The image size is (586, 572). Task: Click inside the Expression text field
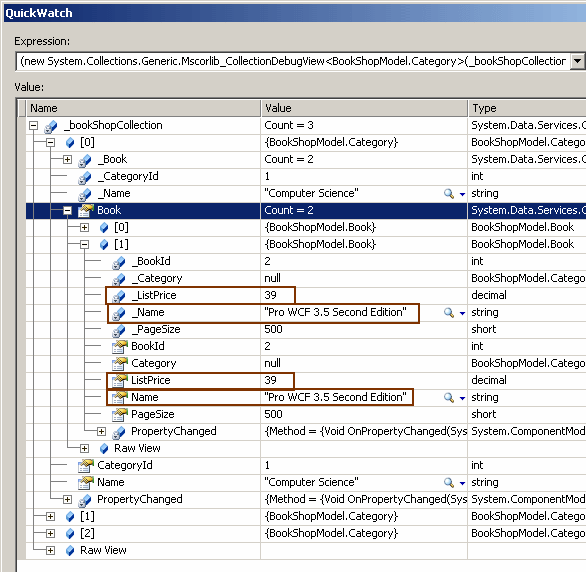click(293, 61)
